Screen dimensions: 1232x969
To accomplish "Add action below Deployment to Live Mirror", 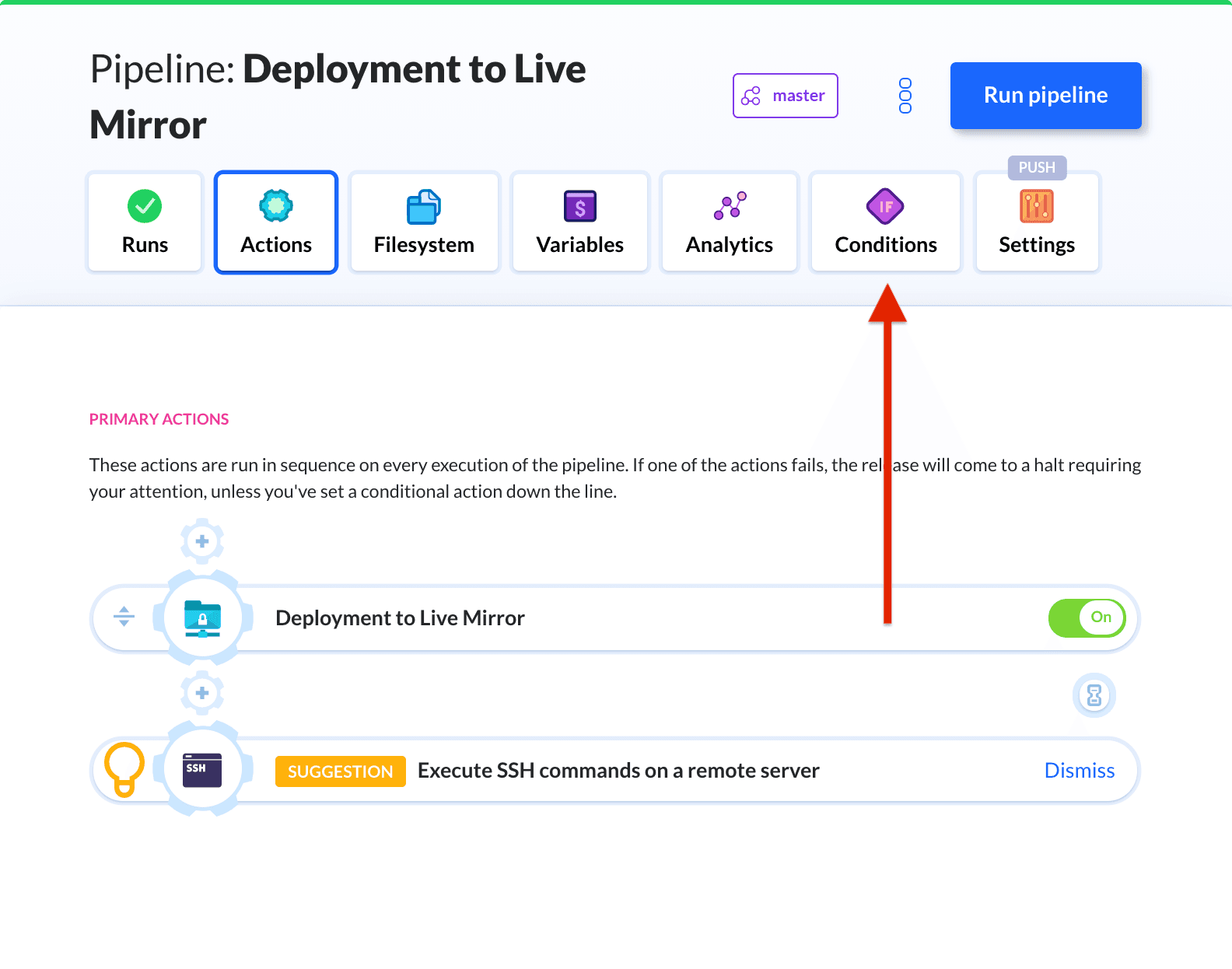I will pos(202,693).
